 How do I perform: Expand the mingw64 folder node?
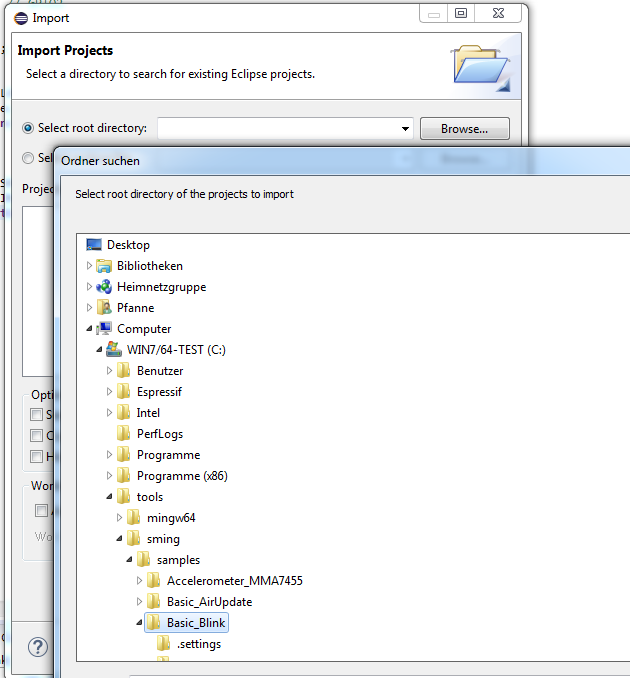click(x=119, y=518)
